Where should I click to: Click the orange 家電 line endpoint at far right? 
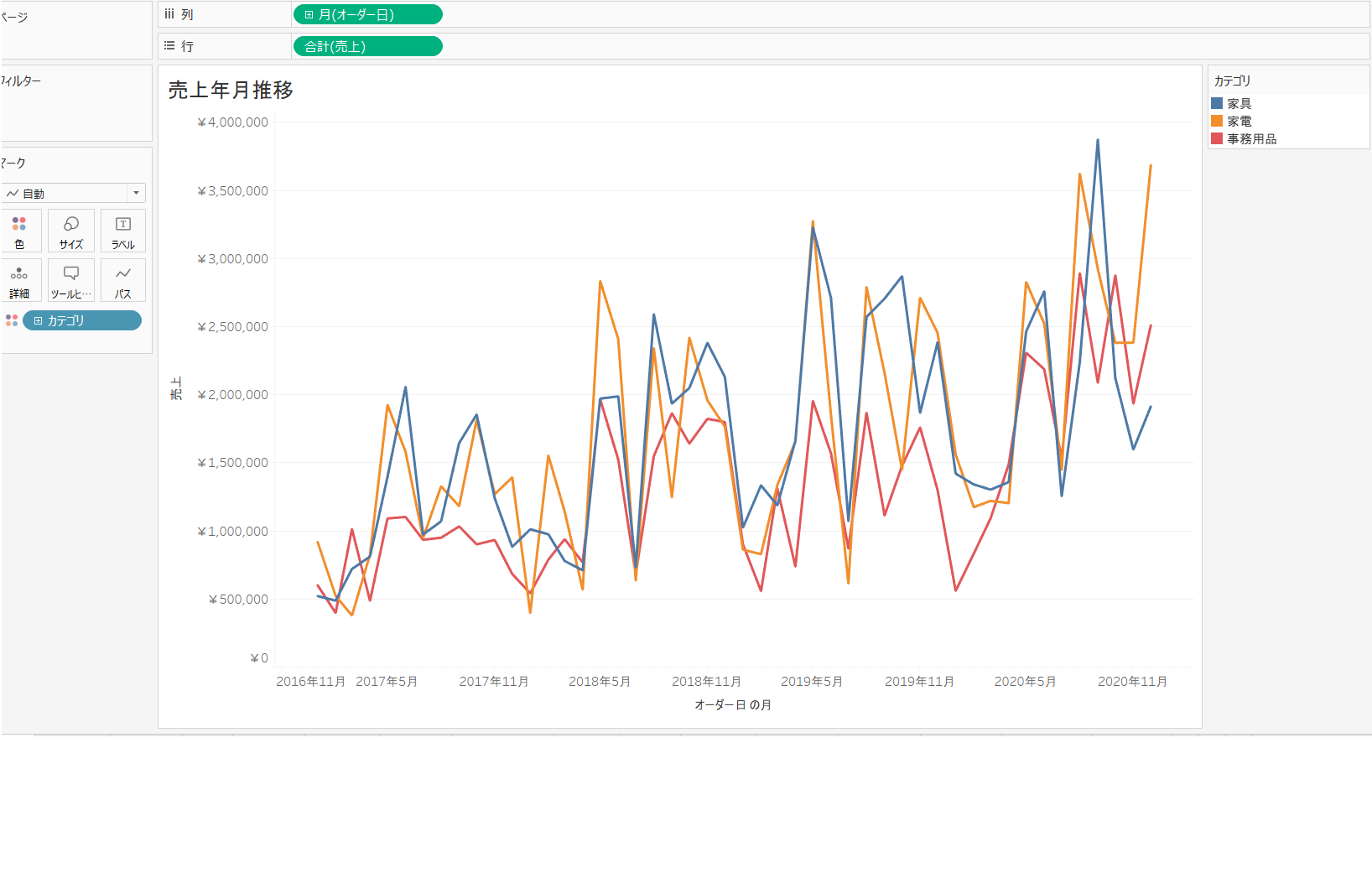coord(1151,166)
